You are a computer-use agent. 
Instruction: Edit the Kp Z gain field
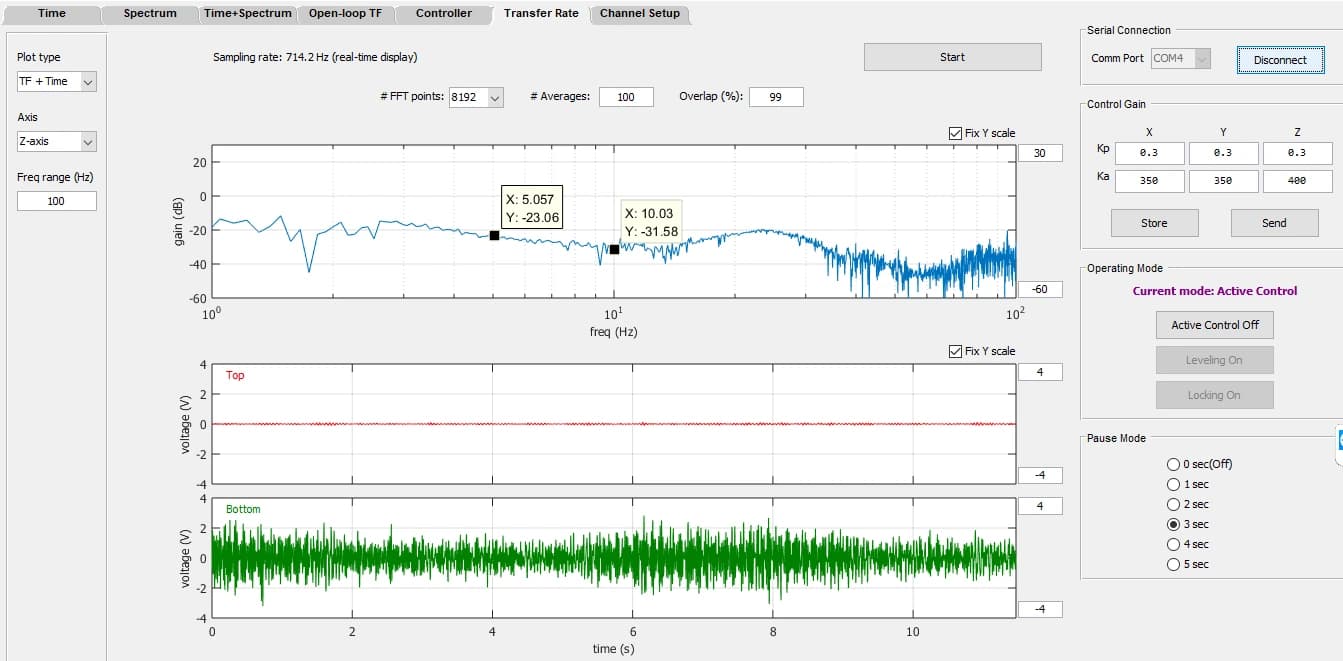pyautogui.click(x=1297, y=153)
